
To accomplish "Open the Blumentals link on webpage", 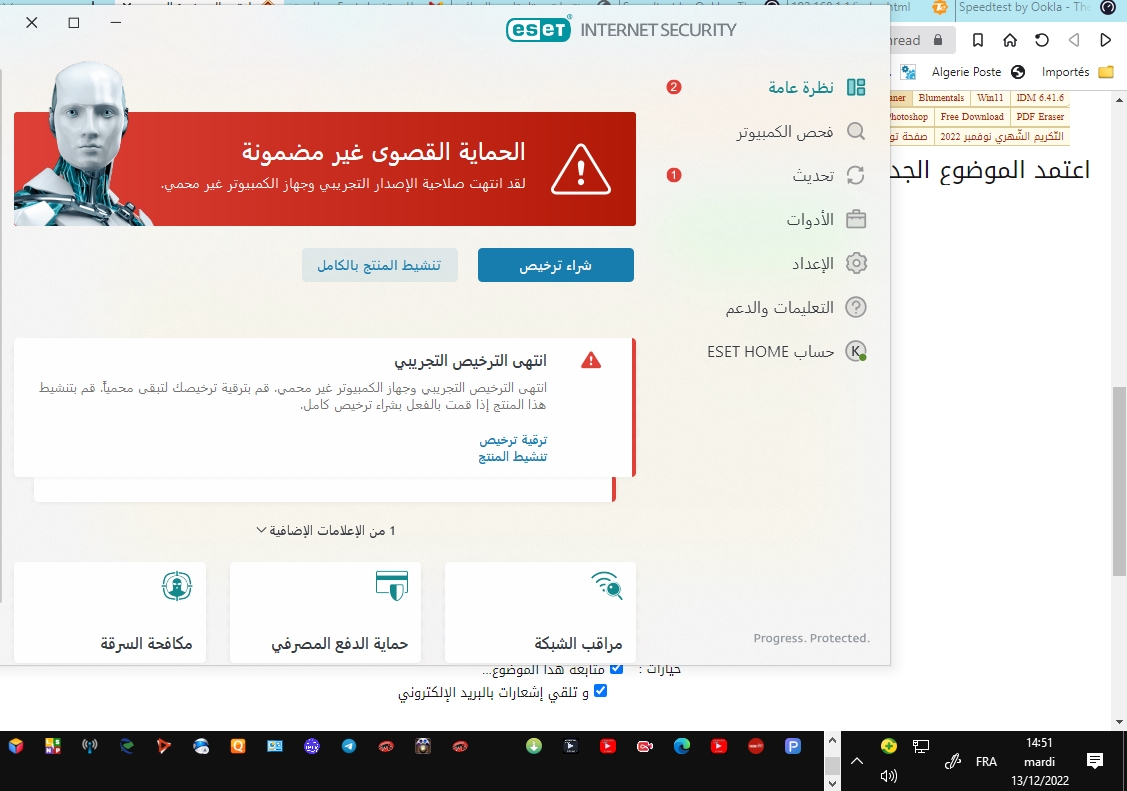I will click(x=941, y=98).
